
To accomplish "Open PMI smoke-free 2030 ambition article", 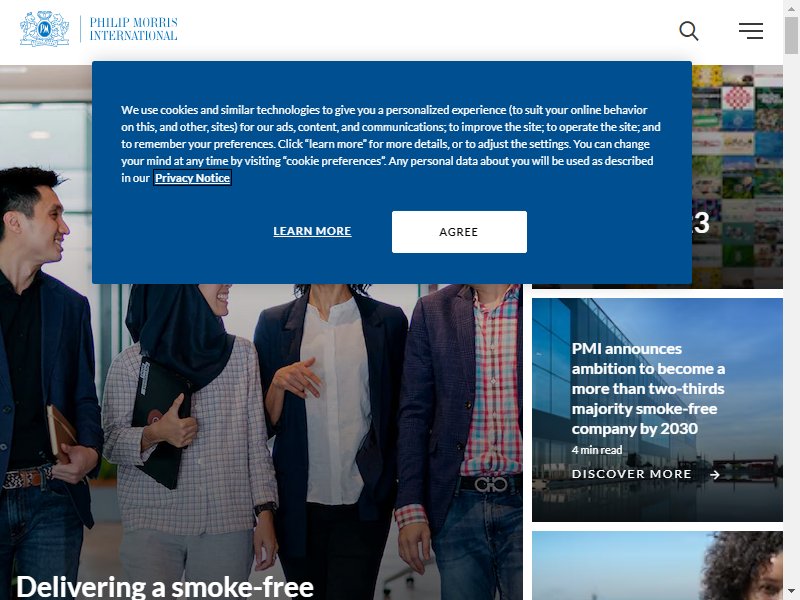I will (x=648, y=389).
